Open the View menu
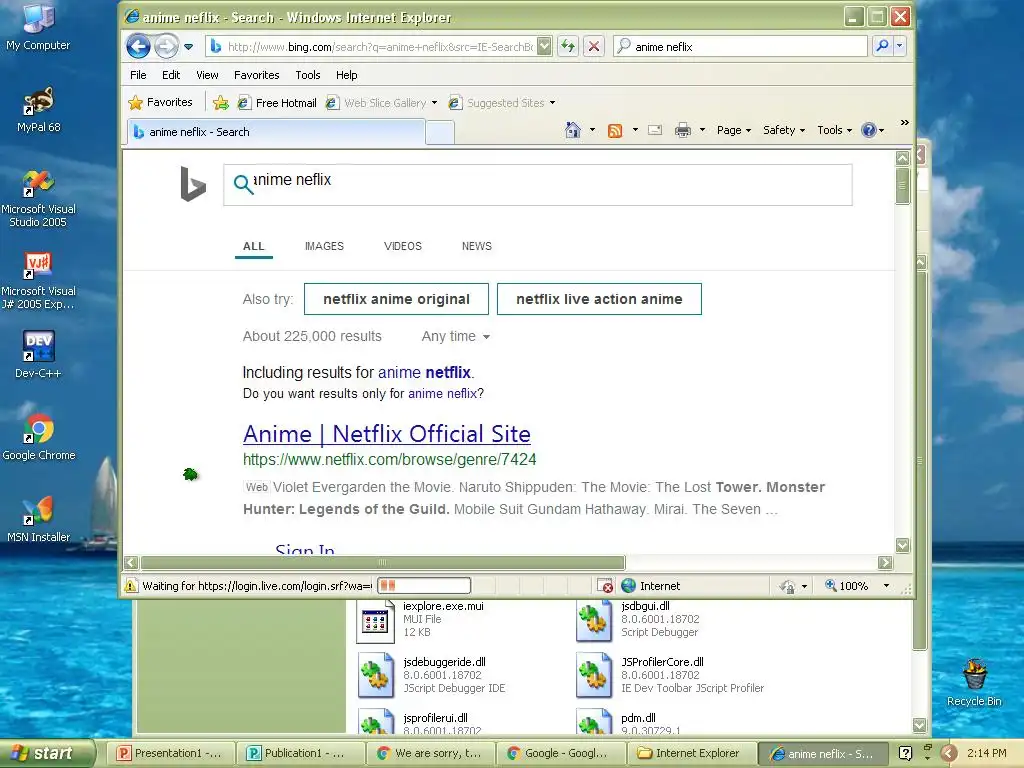Screen dimensions: 1024x768 207,75
